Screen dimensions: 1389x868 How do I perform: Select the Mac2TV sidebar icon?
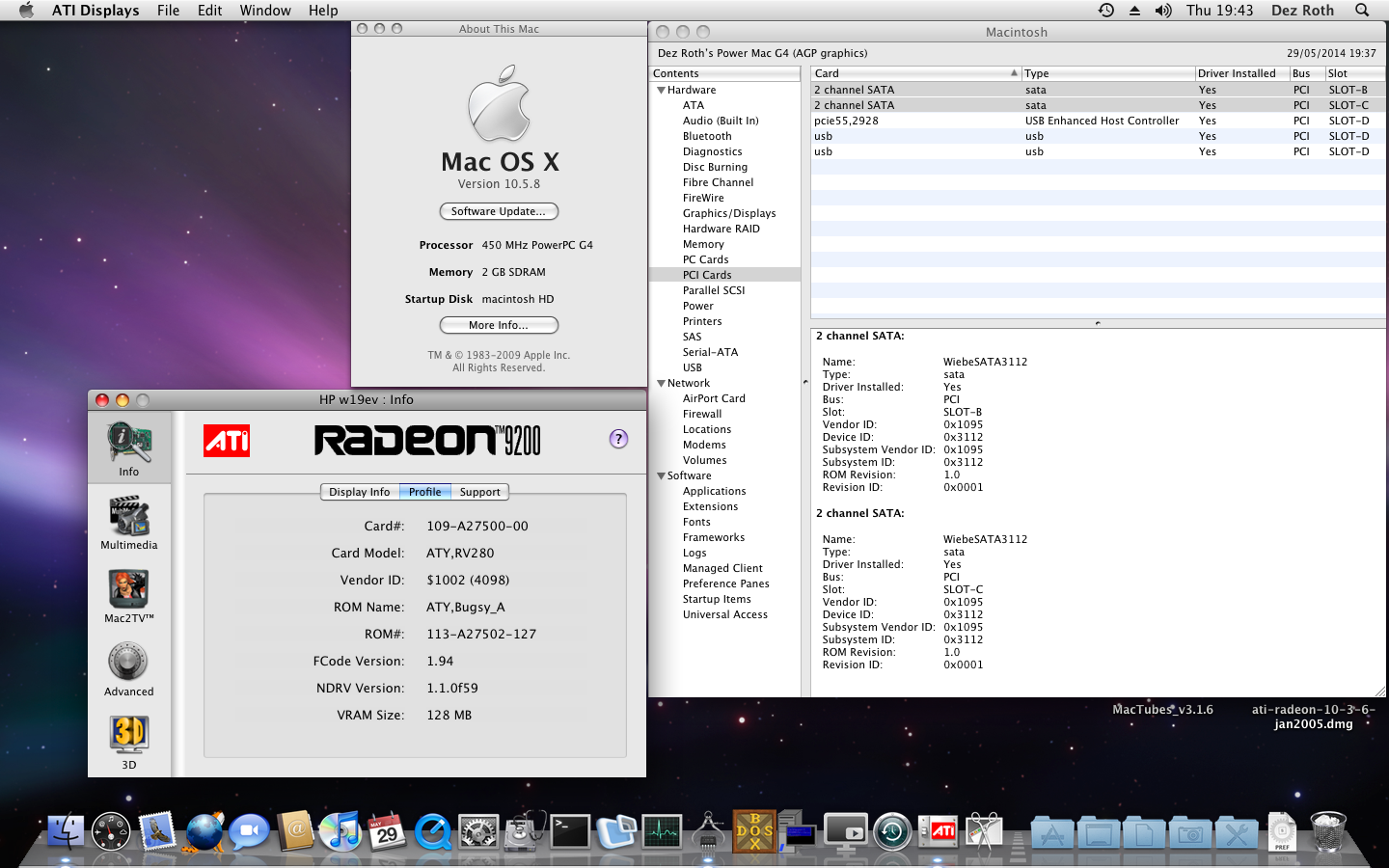coord(128,594)
